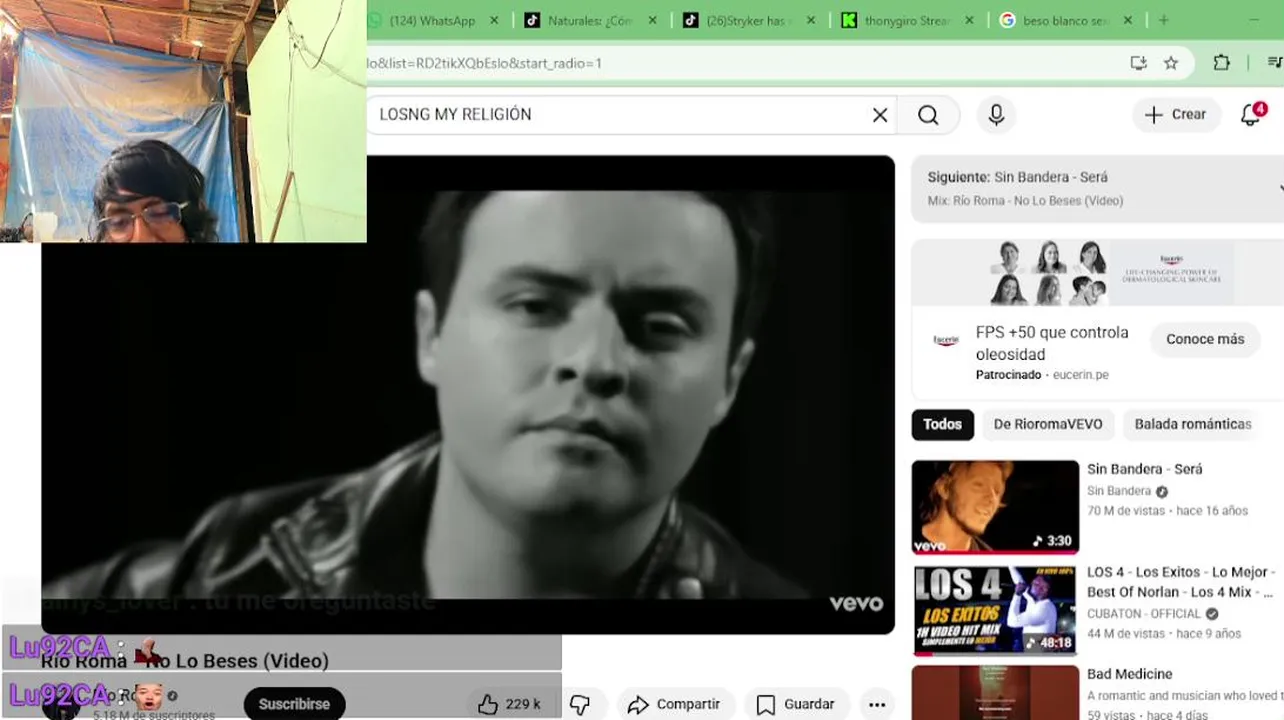Start voice search with microphone icon
The image size is (1284, 720).
[x=996, y=115]
